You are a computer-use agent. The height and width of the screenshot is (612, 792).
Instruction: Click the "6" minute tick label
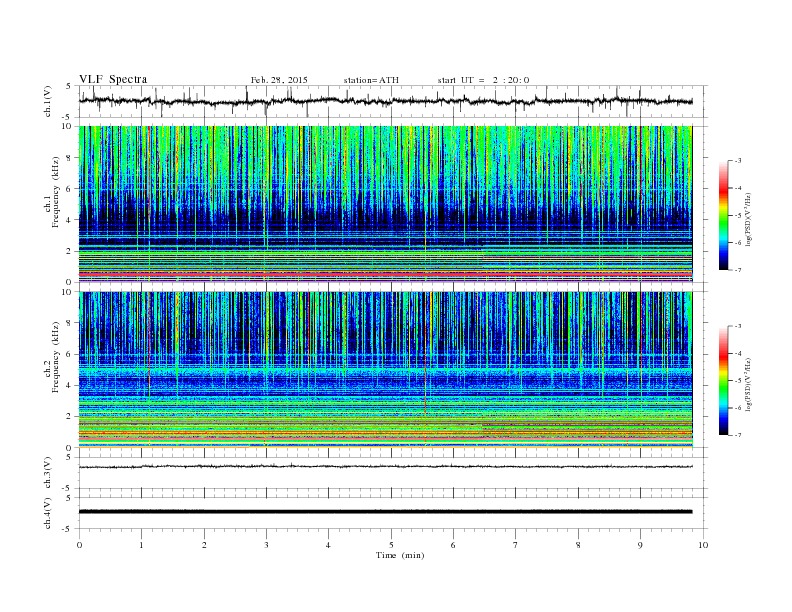453,545
